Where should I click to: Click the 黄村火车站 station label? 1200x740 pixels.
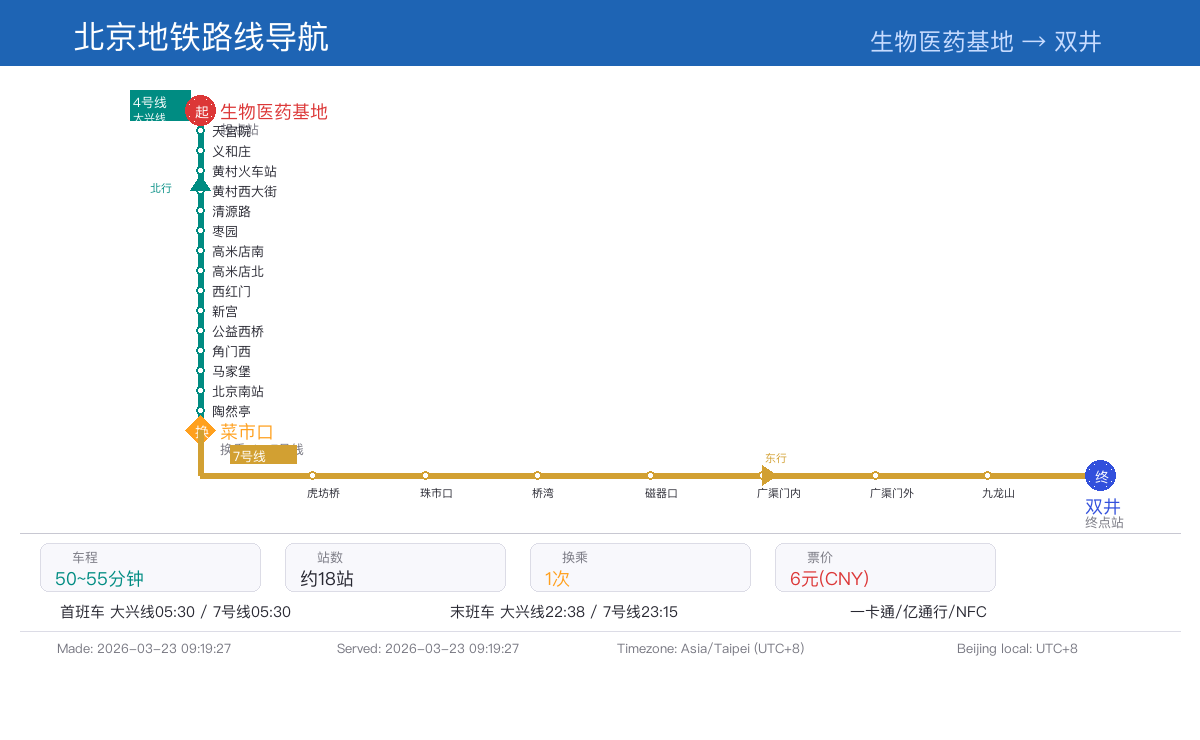coord(244,171)
